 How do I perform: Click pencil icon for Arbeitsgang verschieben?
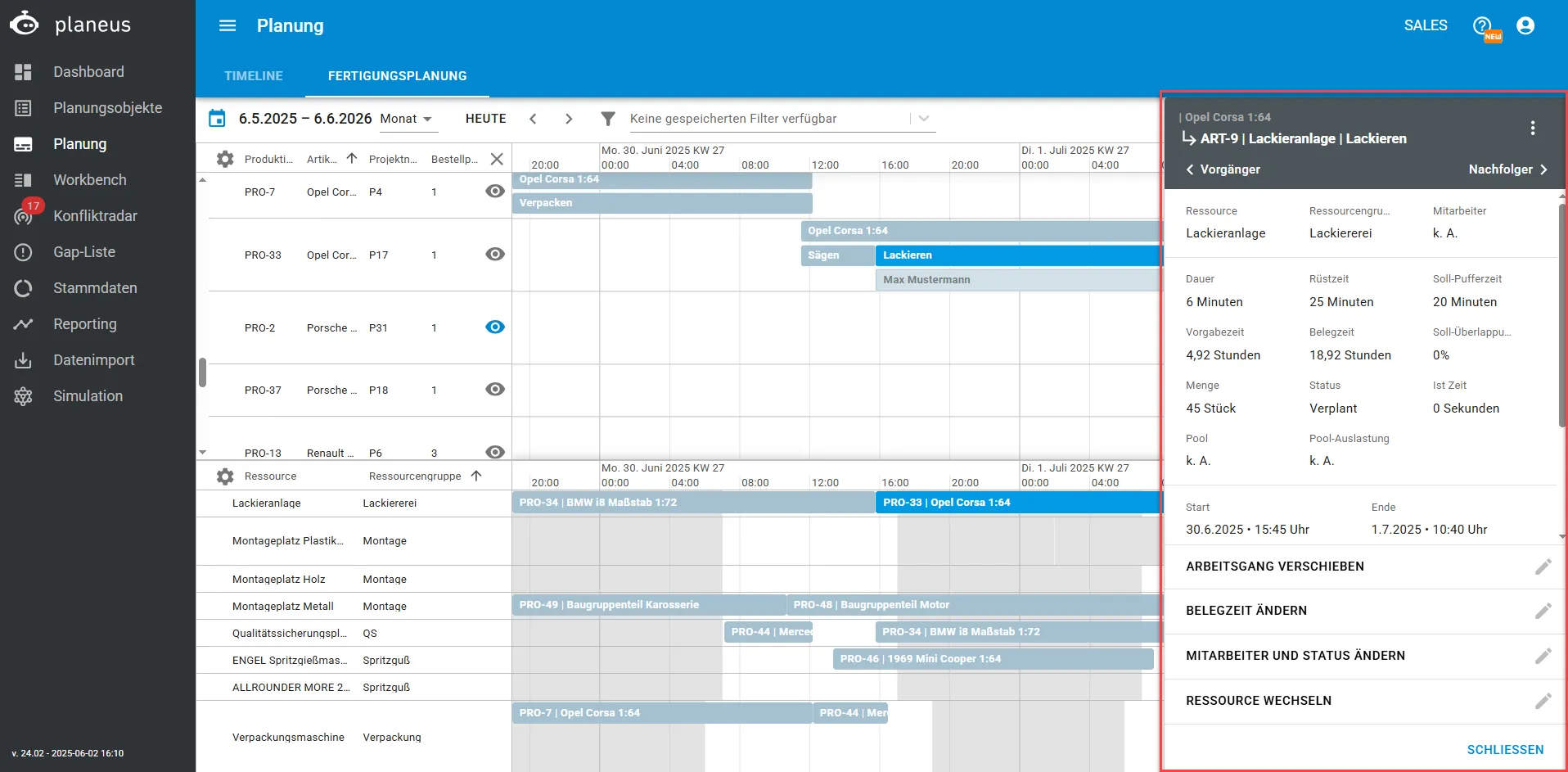(x=1543, y=567)
